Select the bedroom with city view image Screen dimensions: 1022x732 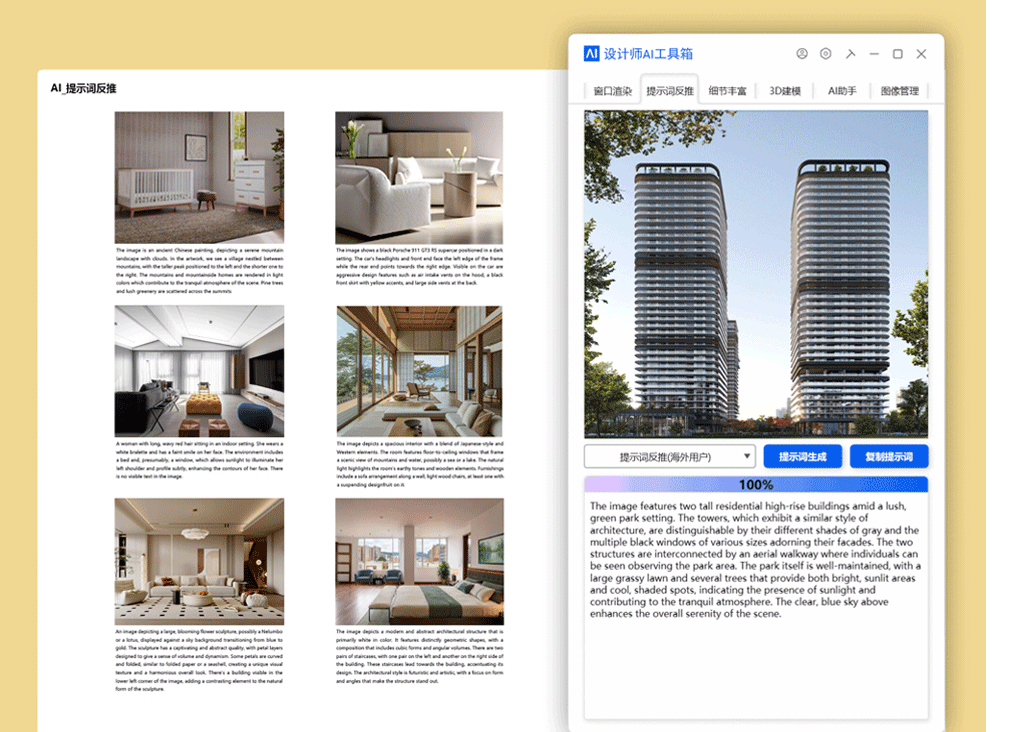419,561
